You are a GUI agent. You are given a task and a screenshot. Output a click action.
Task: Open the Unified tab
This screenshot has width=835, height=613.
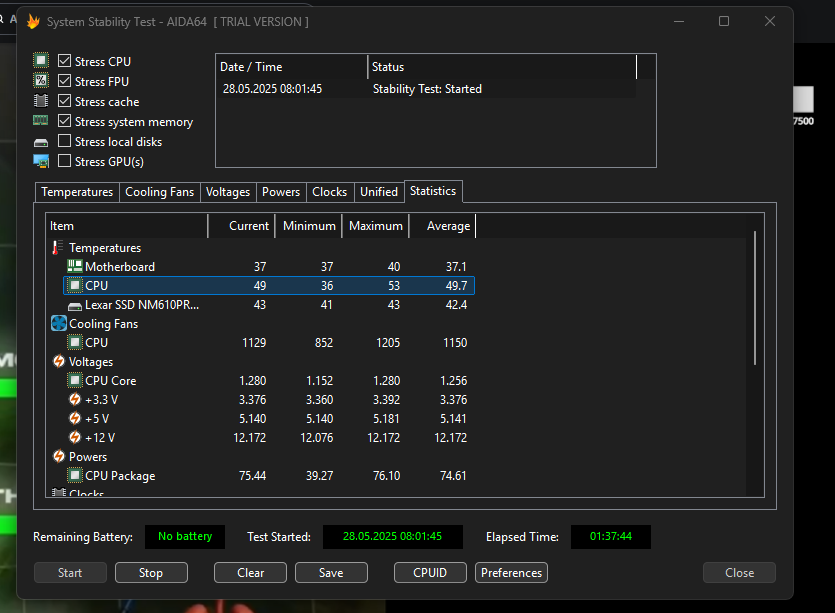coord(379,192)
